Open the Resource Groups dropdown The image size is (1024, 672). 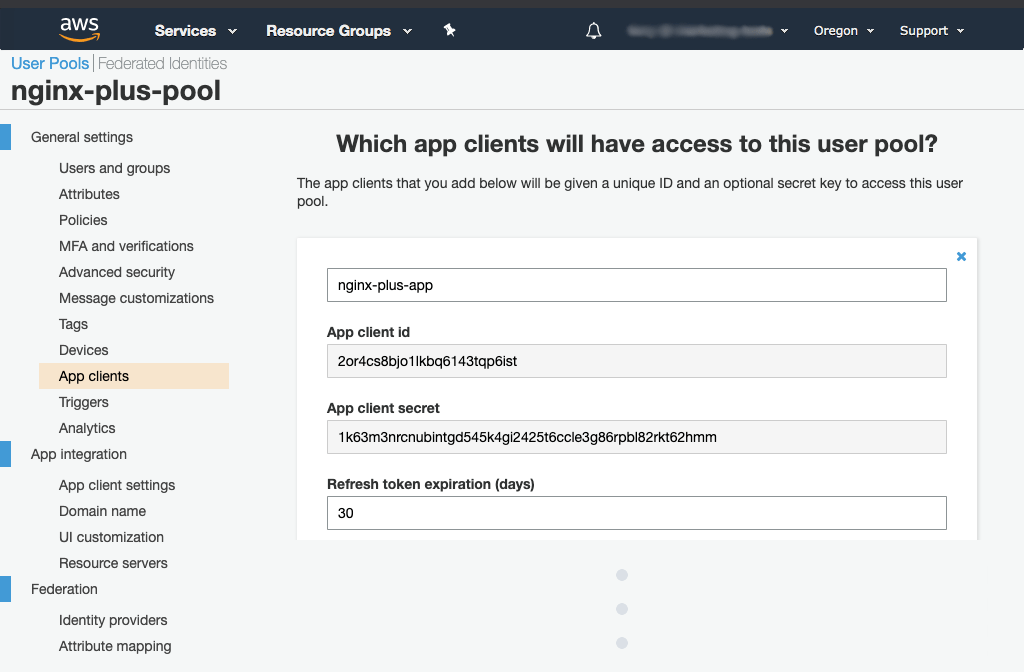338,31
